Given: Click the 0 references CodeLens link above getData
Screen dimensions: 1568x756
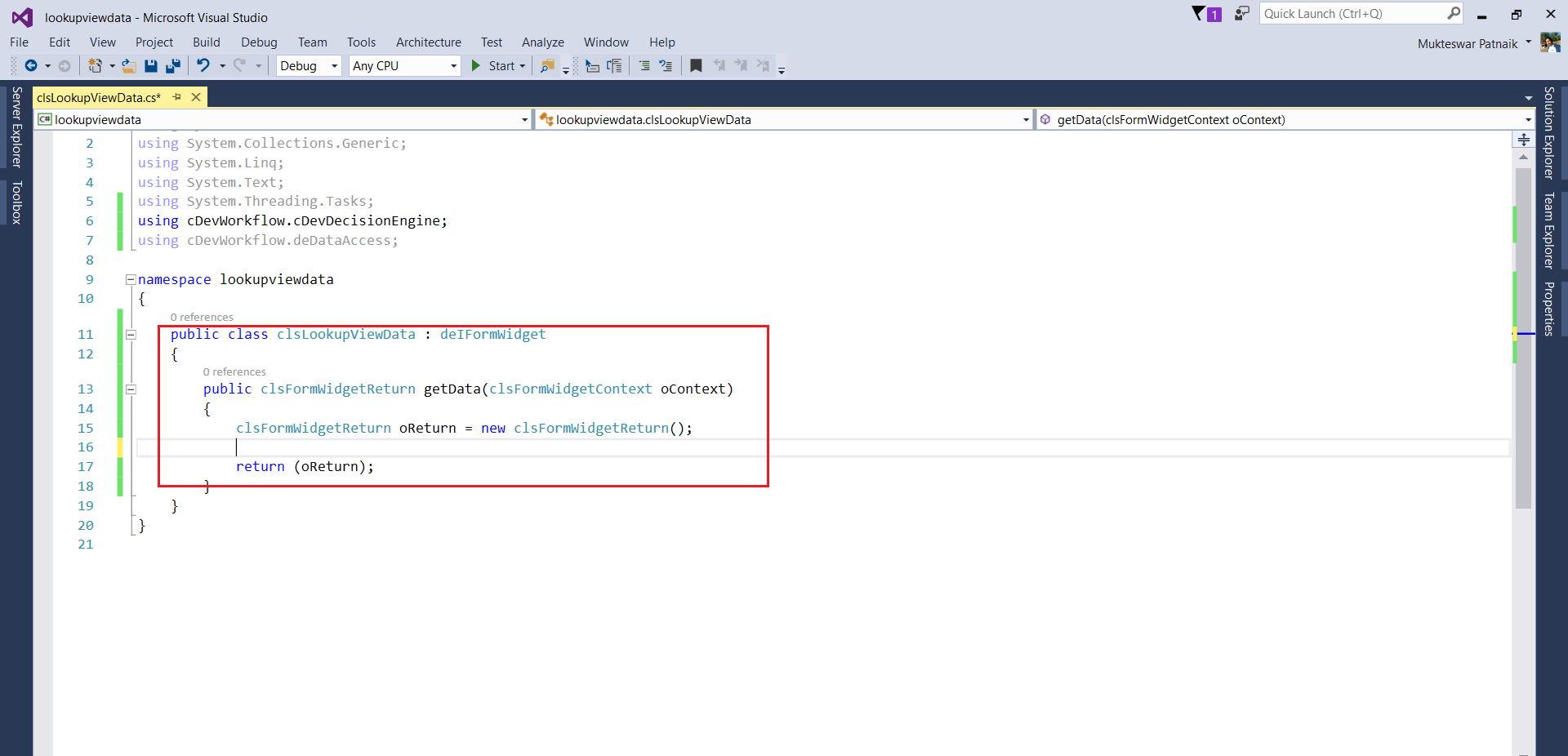Looking at the screenshot, I should [234, 371].
